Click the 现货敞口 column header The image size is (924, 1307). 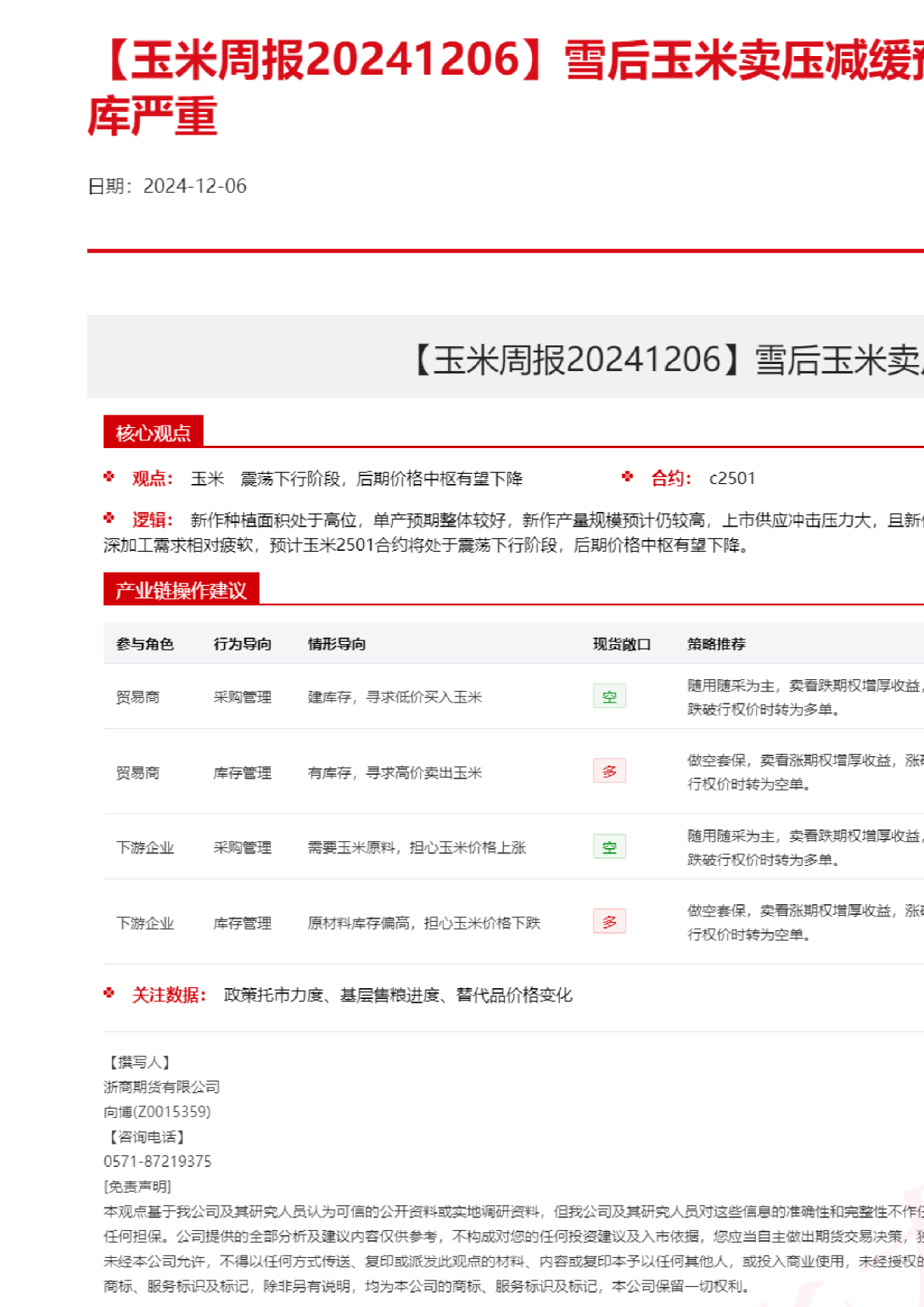(x=621, y=643)
